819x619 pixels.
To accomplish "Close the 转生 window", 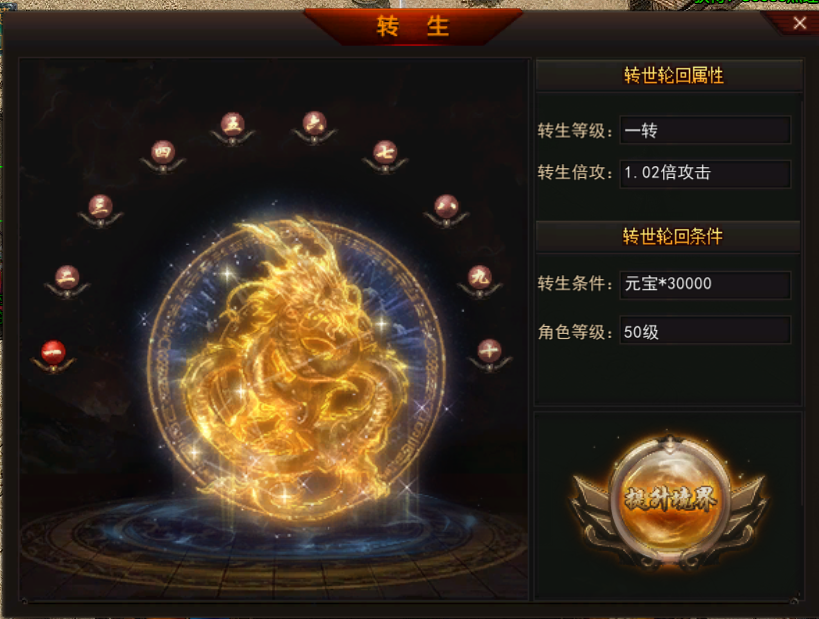I will [799, 23].
